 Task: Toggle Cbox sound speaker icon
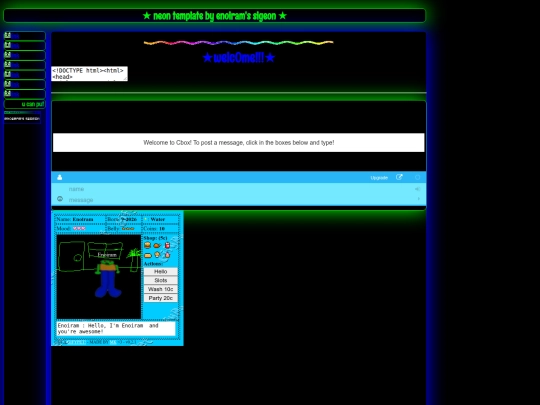point(417,189)
